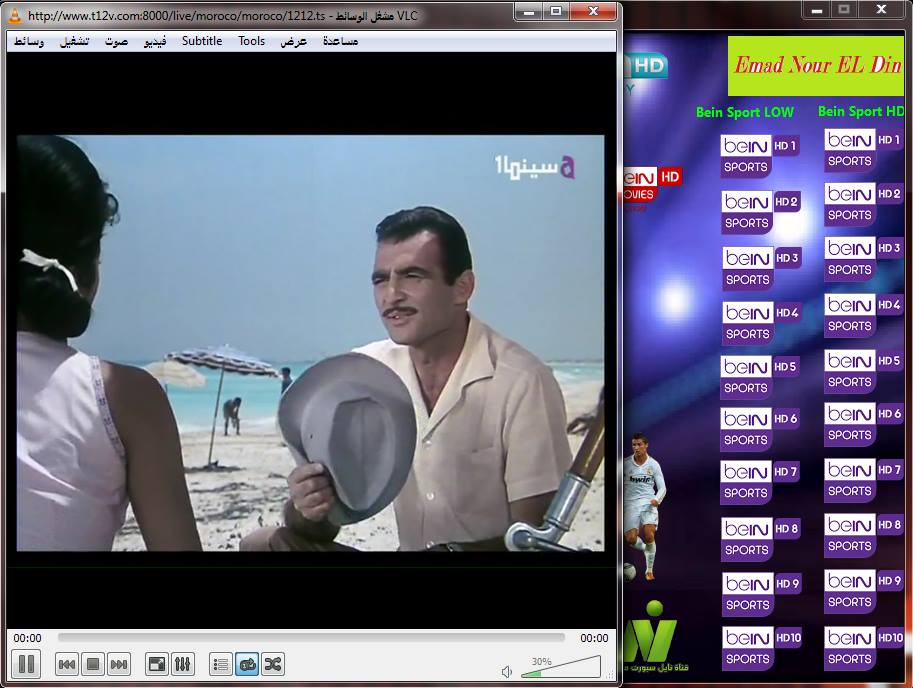Viewport: 913px width, 688px height.
Task: Open beIN Sports HD 7 in LOW column
Action: coord(760,482)
